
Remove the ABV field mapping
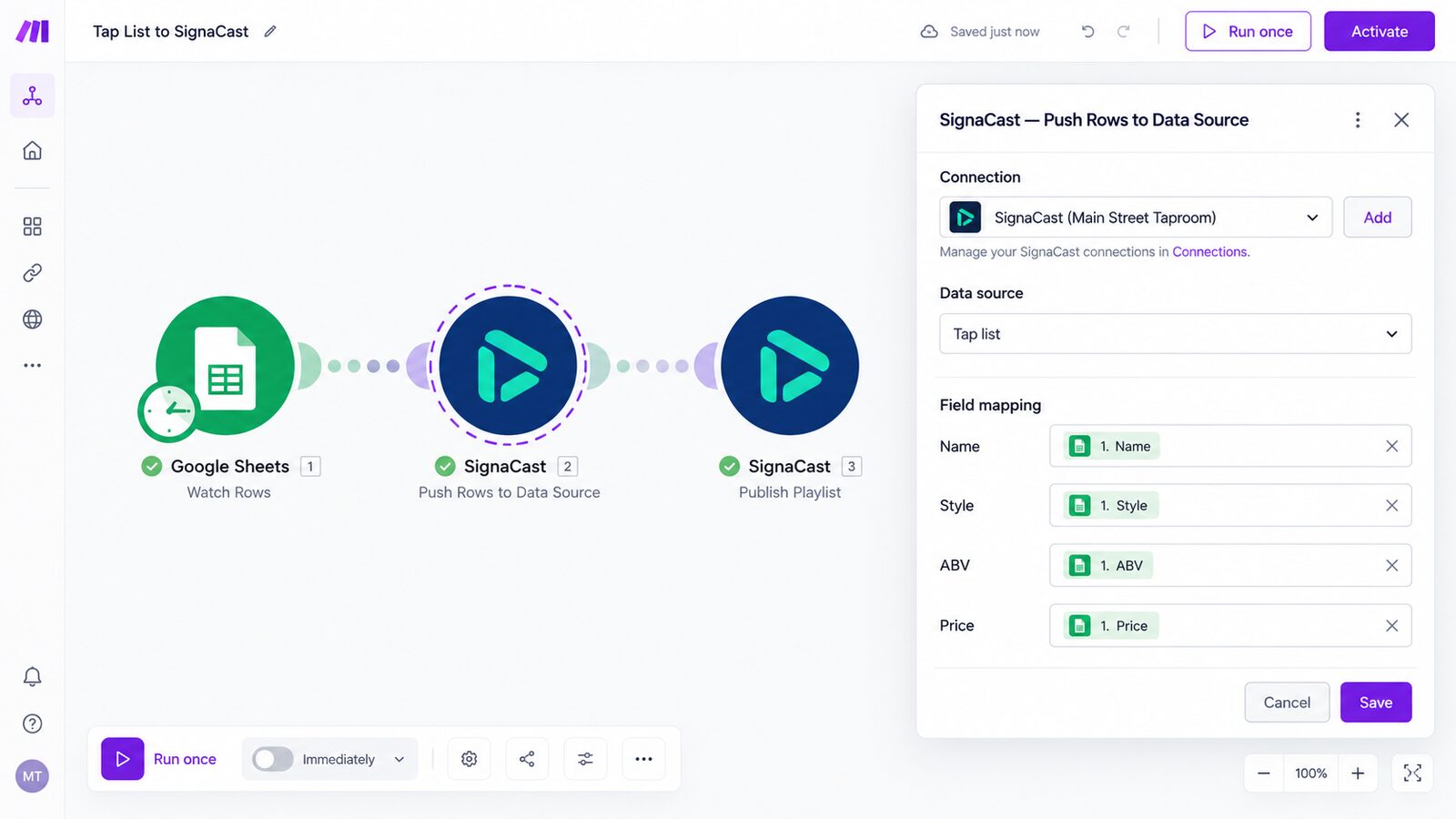(x=1391, y=566)
